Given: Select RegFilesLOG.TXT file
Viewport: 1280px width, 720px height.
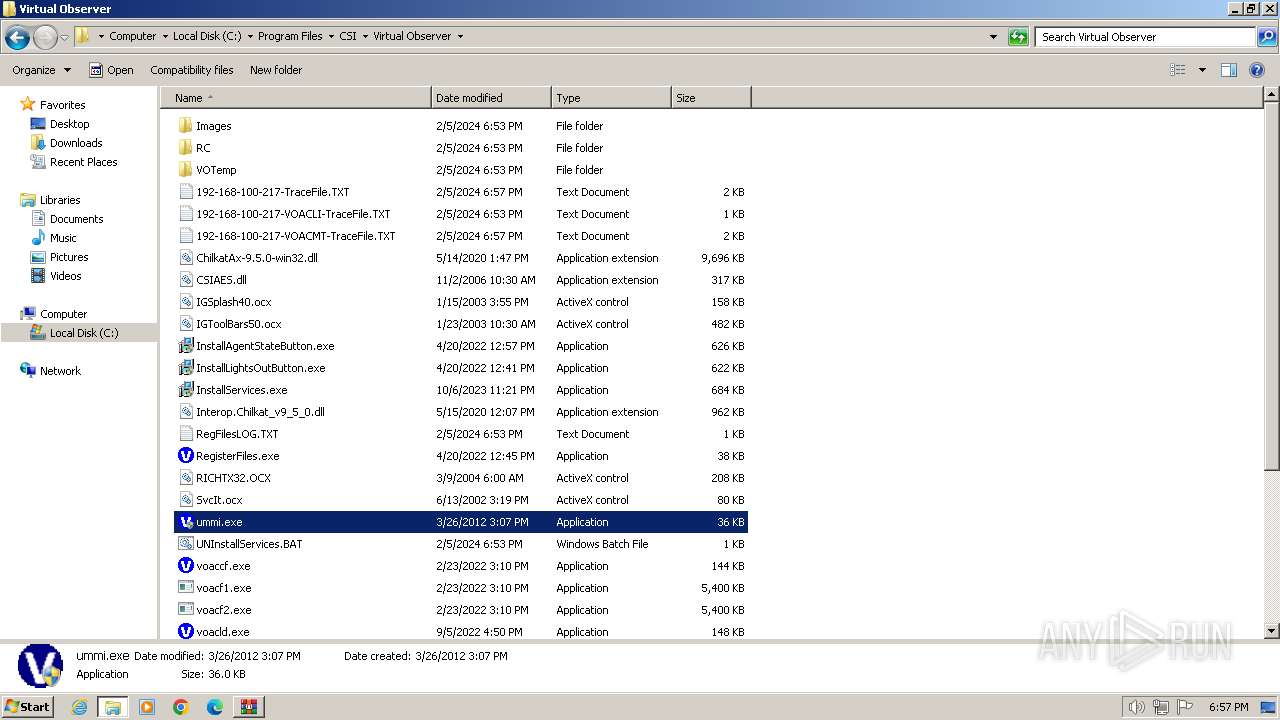Looking at the screenshot, I should coord(237,434).
